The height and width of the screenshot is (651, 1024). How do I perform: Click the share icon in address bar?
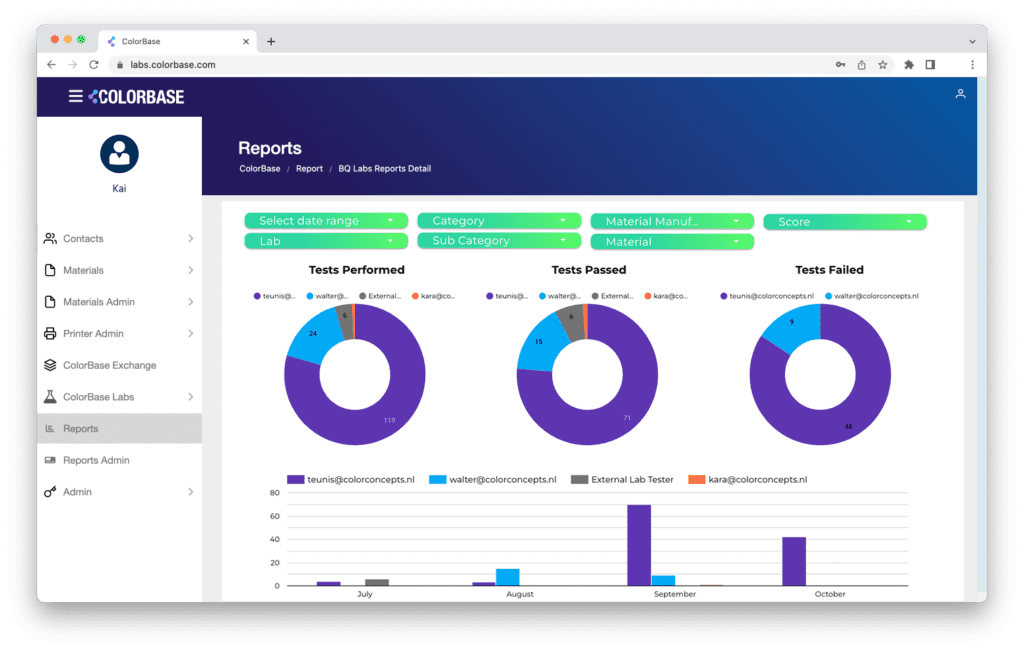pyautogui.click(x=861, y=65)
